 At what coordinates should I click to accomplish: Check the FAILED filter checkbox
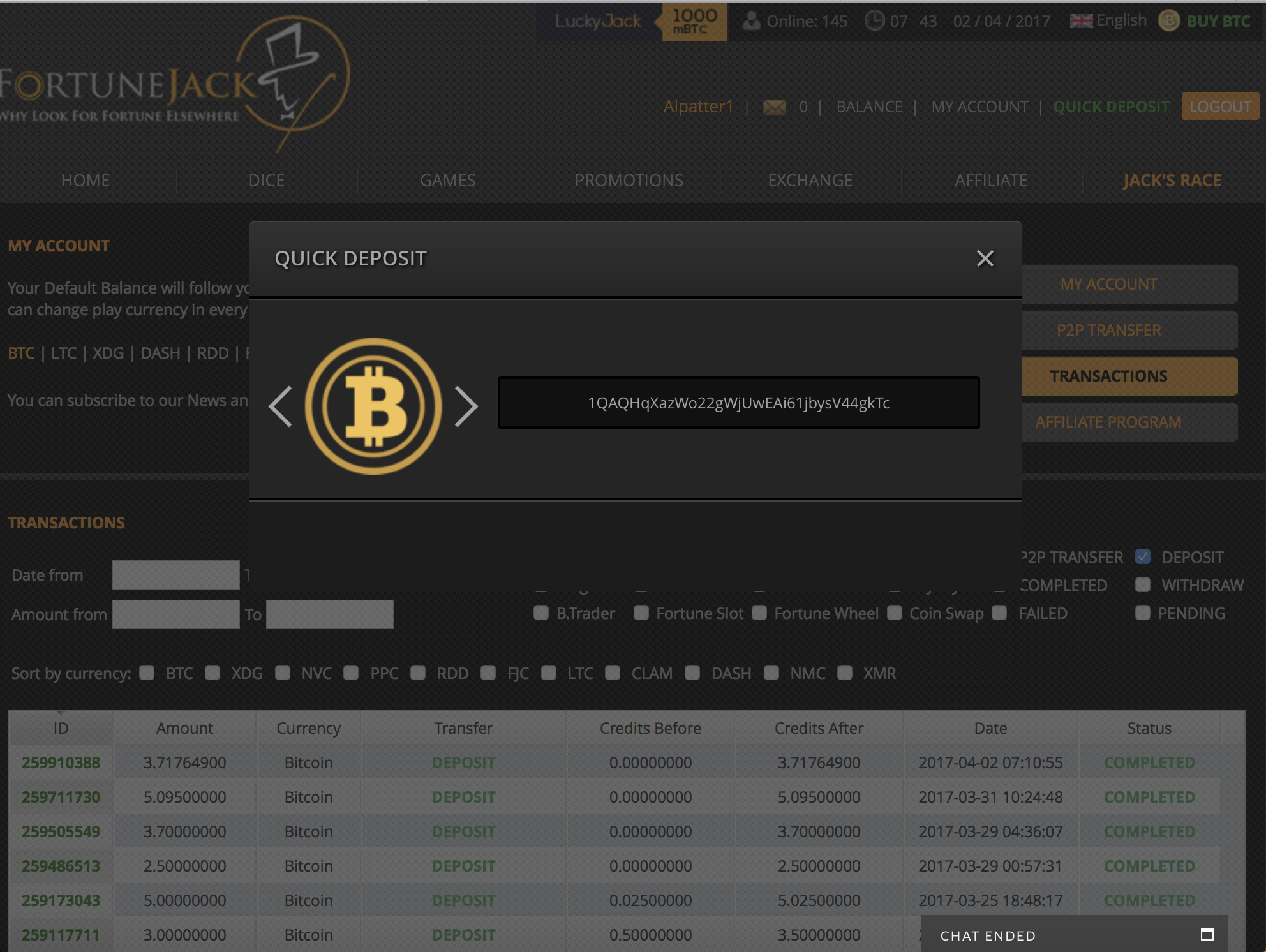1000,613
